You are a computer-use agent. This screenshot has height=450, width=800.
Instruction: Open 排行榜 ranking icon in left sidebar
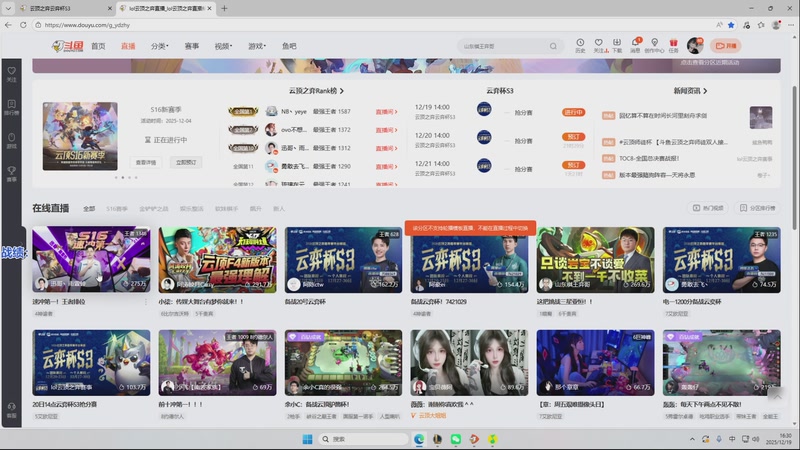tap(12, 107)
